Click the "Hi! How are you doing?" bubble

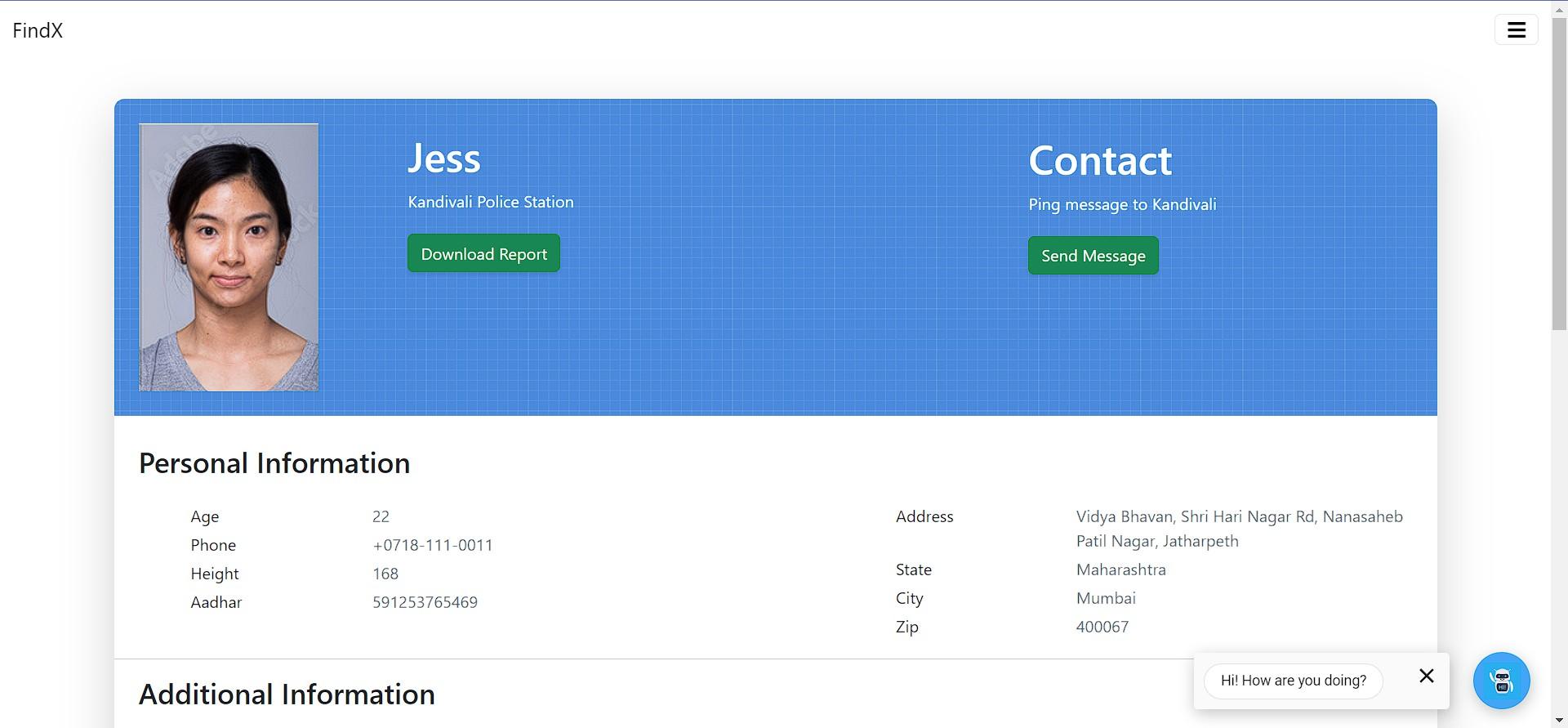(1293, 681)
